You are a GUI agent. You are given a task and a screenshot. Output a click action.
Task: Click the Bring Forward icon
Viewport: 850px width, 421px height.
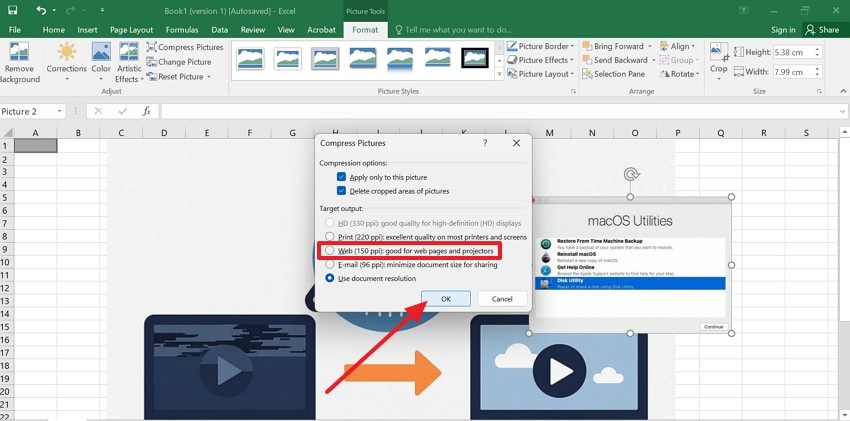[587, 46]
